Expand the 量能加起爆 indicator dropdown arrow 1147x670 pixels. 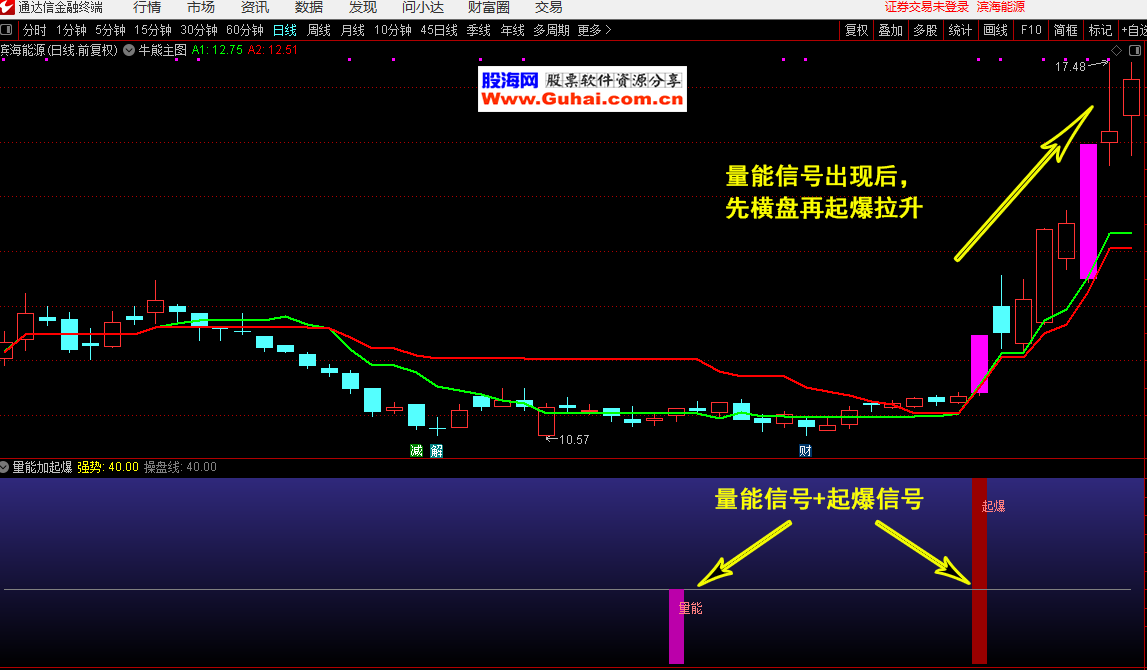pyautogui.click(x=5, y=467)
